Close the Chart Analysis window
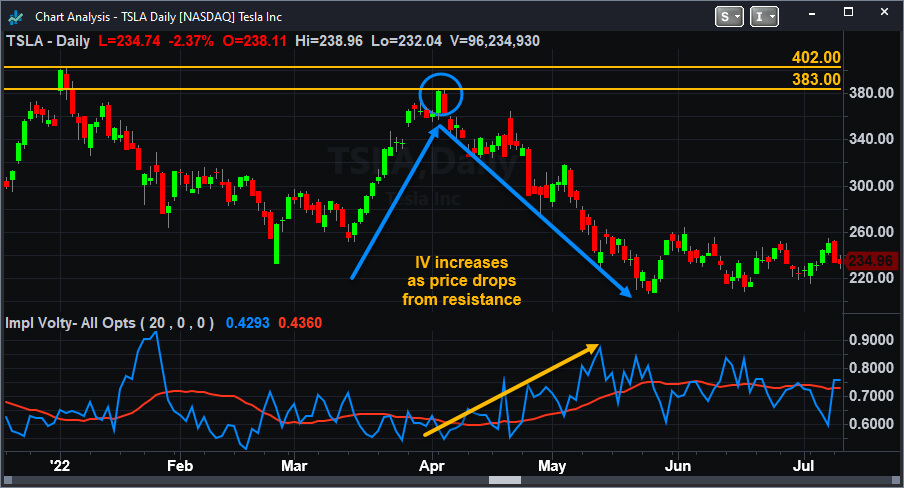The width and height of the screenshot is (904, 488). pyautogui.click(x=884, y=12)
